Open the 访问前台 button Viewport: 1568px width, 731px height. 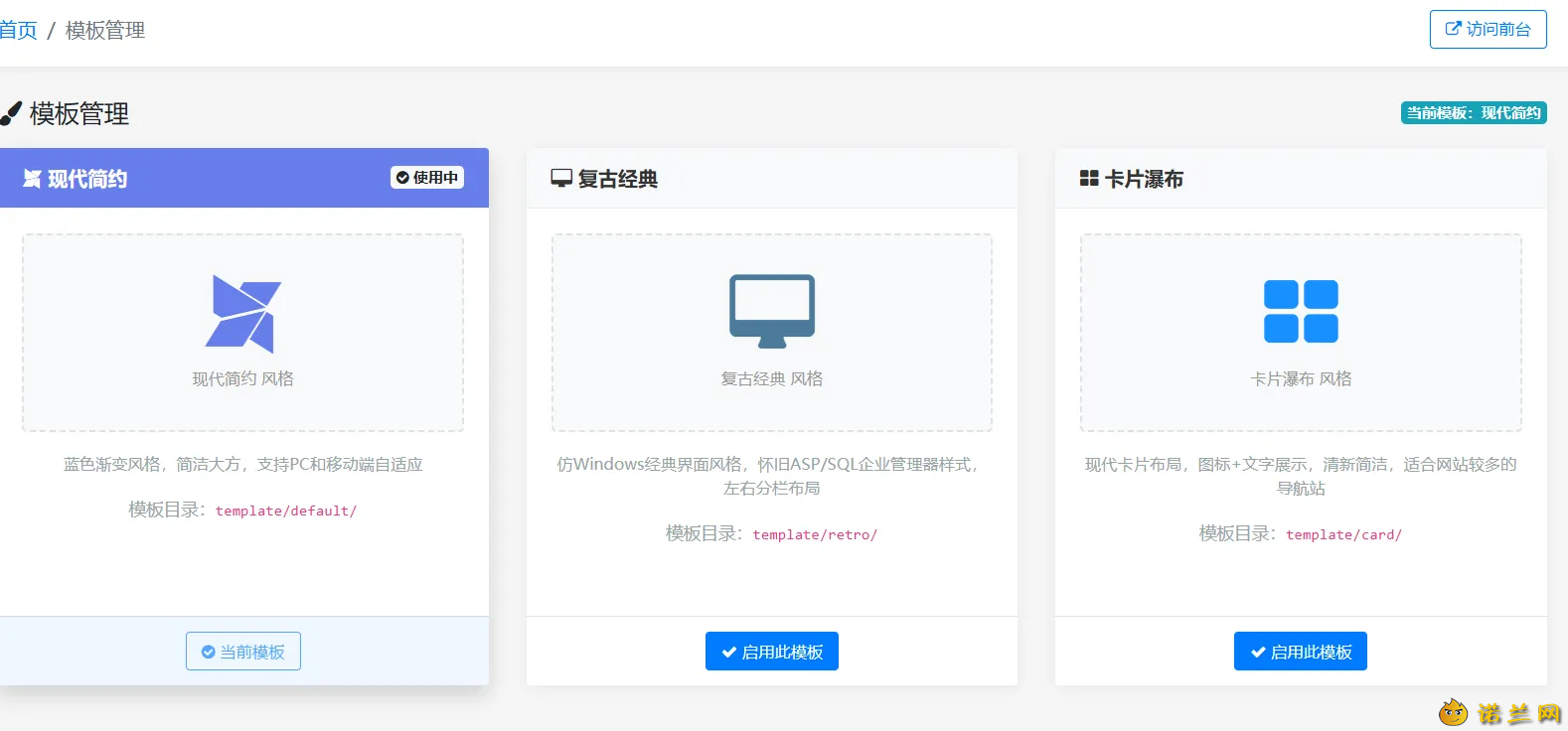(1488, 29)
